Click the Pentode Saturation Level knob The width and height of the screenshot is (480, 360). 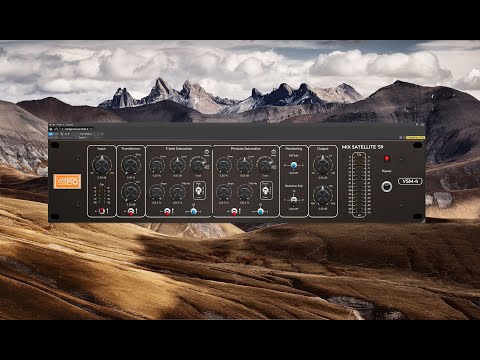pyautogui.click(x=244, y=165)
